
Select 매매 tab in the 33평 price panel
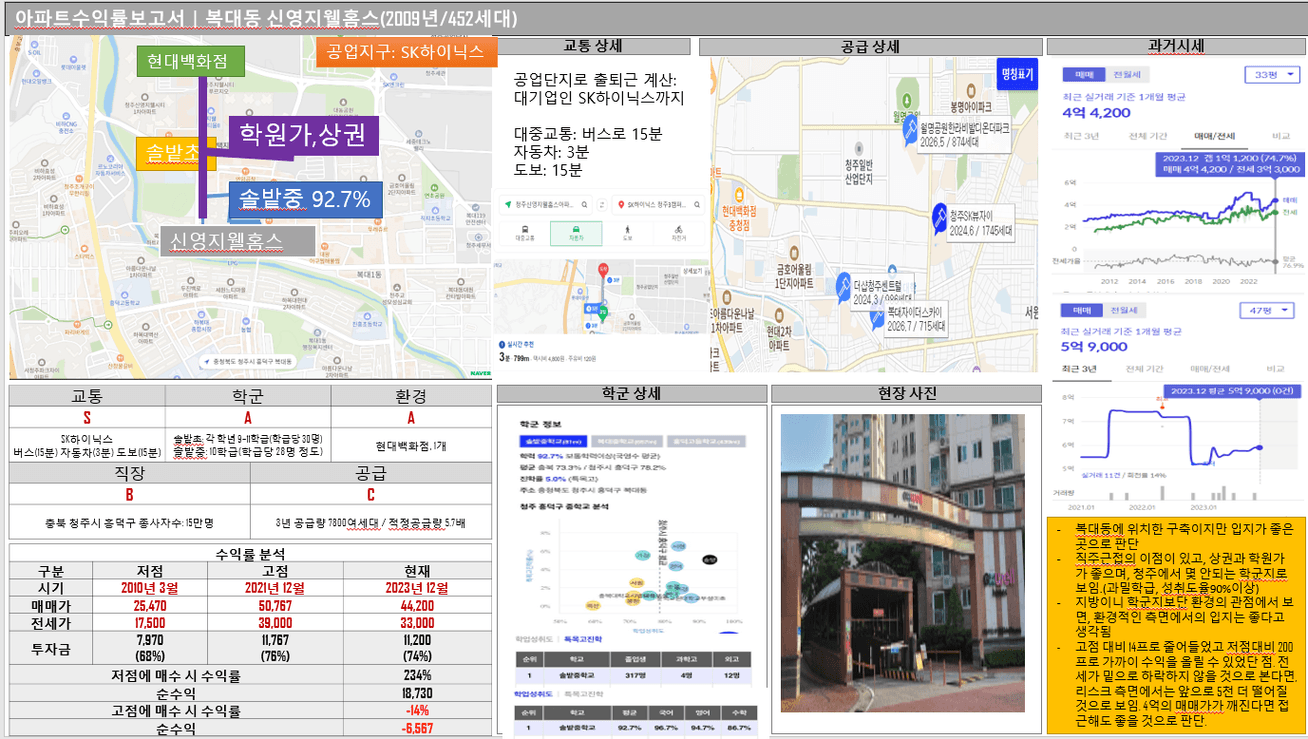tap(1084, 75)
